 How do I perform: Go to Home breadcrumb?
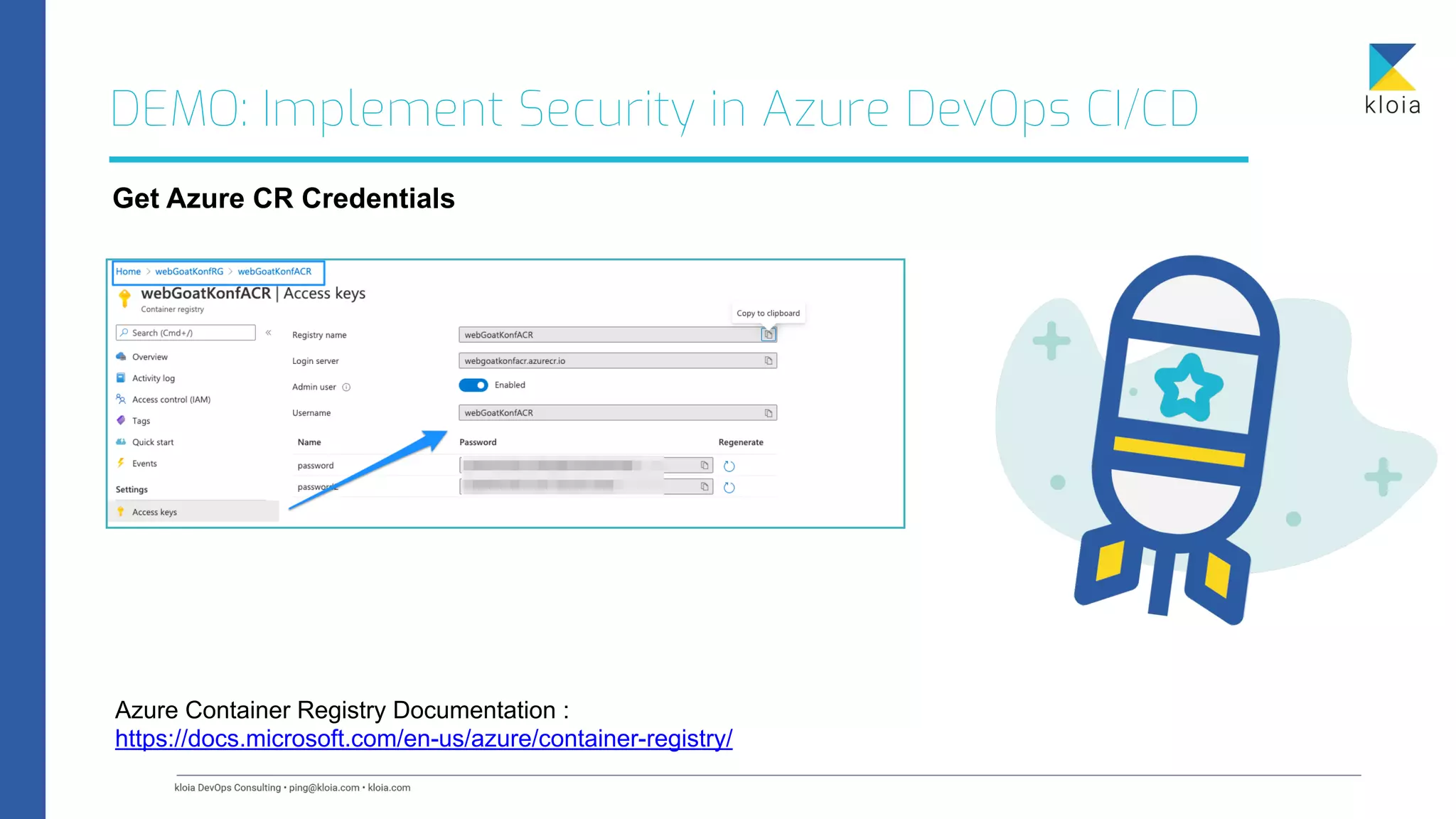click(x=128, y=272)
